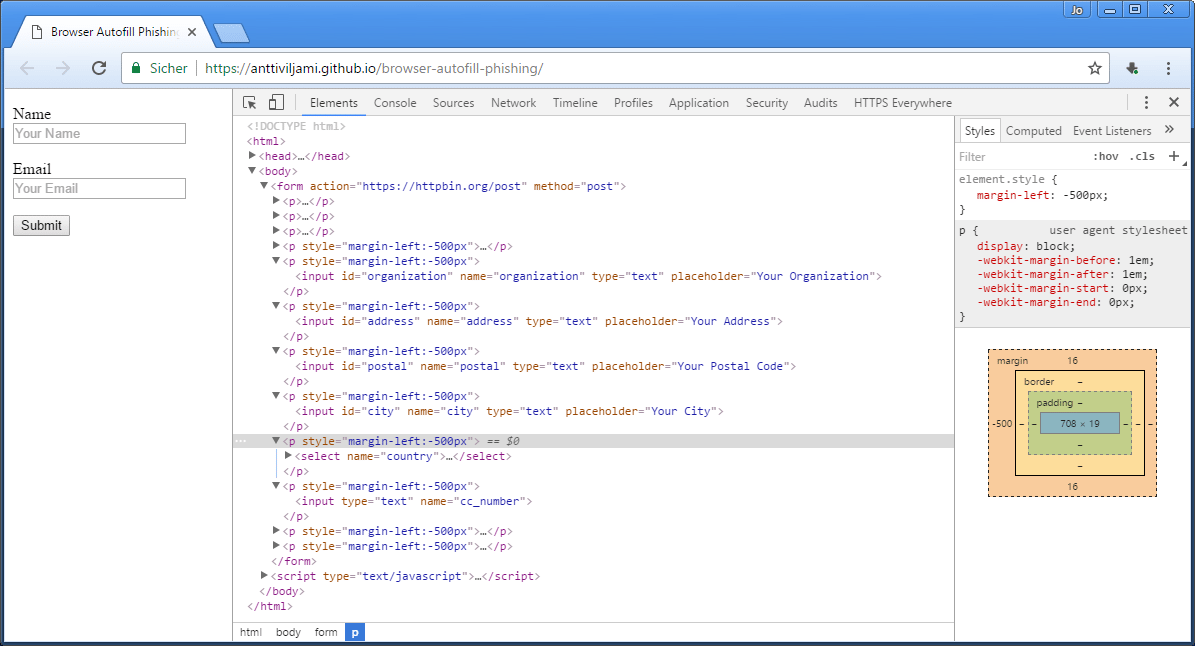1195x646 pixels.
Task: Select the city input element line
Action: tap(509, 411)
